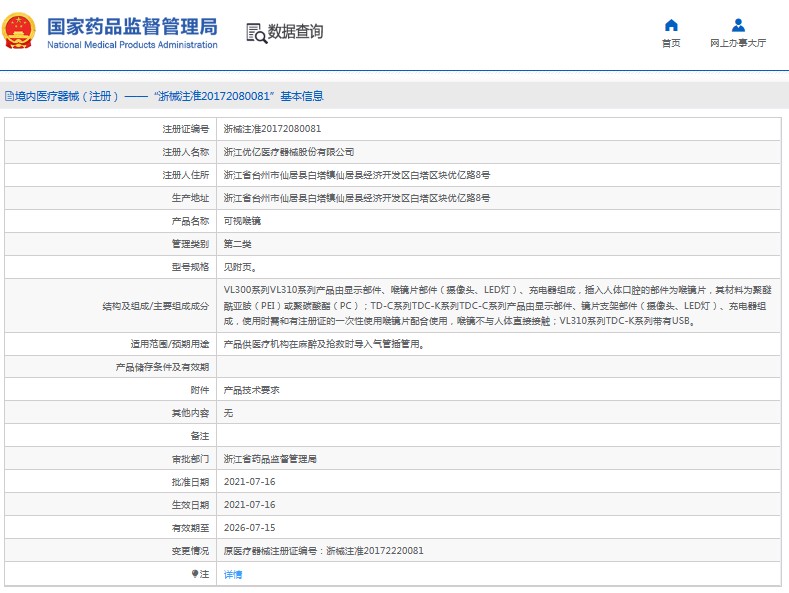Open the 网上办事大厅 text label
The width and height of the screenshot is (789, 593).
(x=738, y=43)
